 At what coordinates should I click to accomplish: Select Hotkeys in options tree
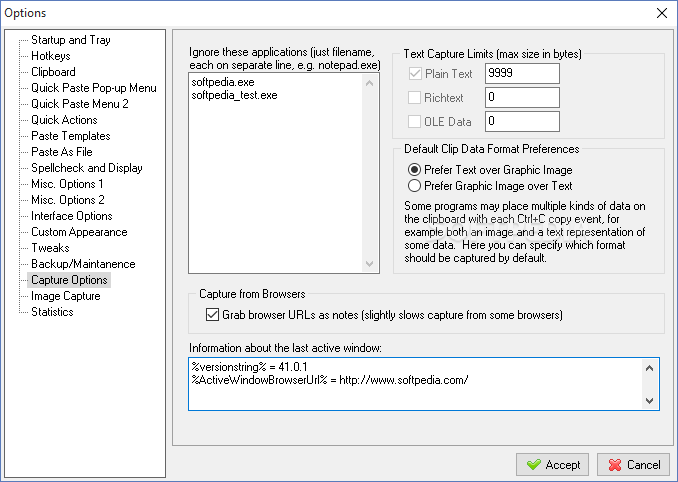click(x=51, y=56)
